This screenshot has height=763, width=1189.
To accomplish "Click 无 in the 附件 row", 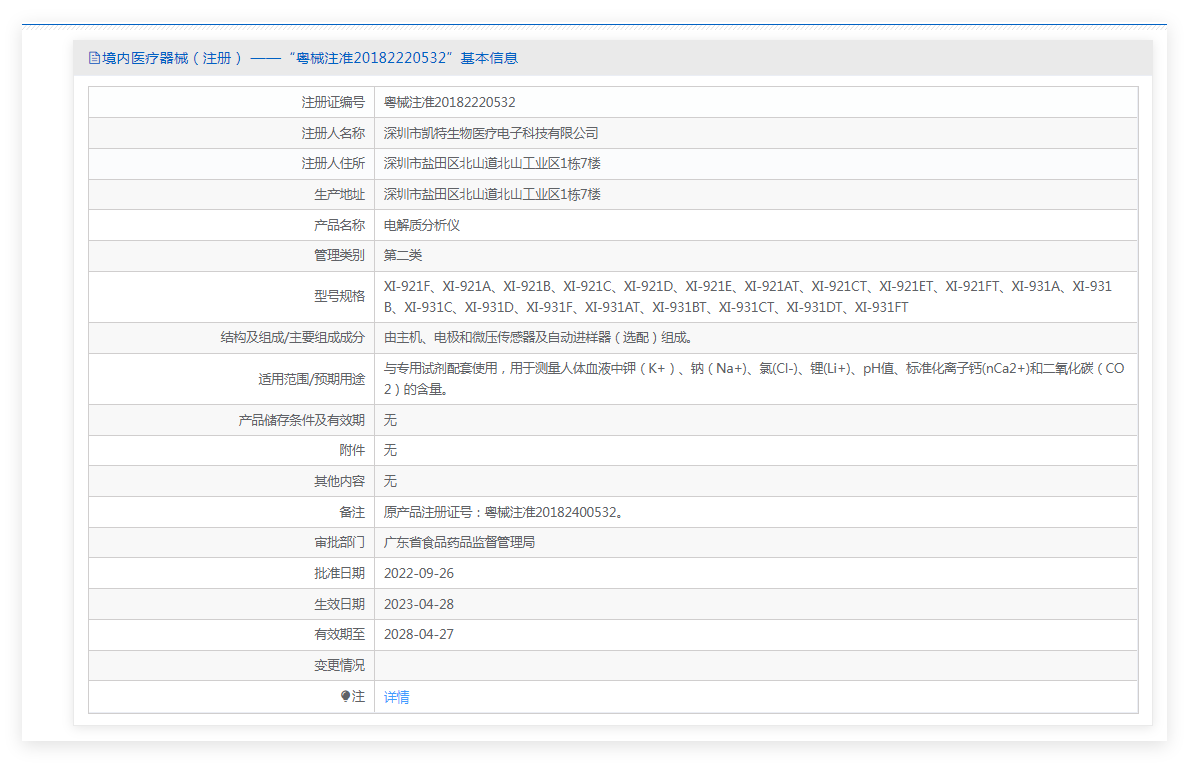I will 391,451.
